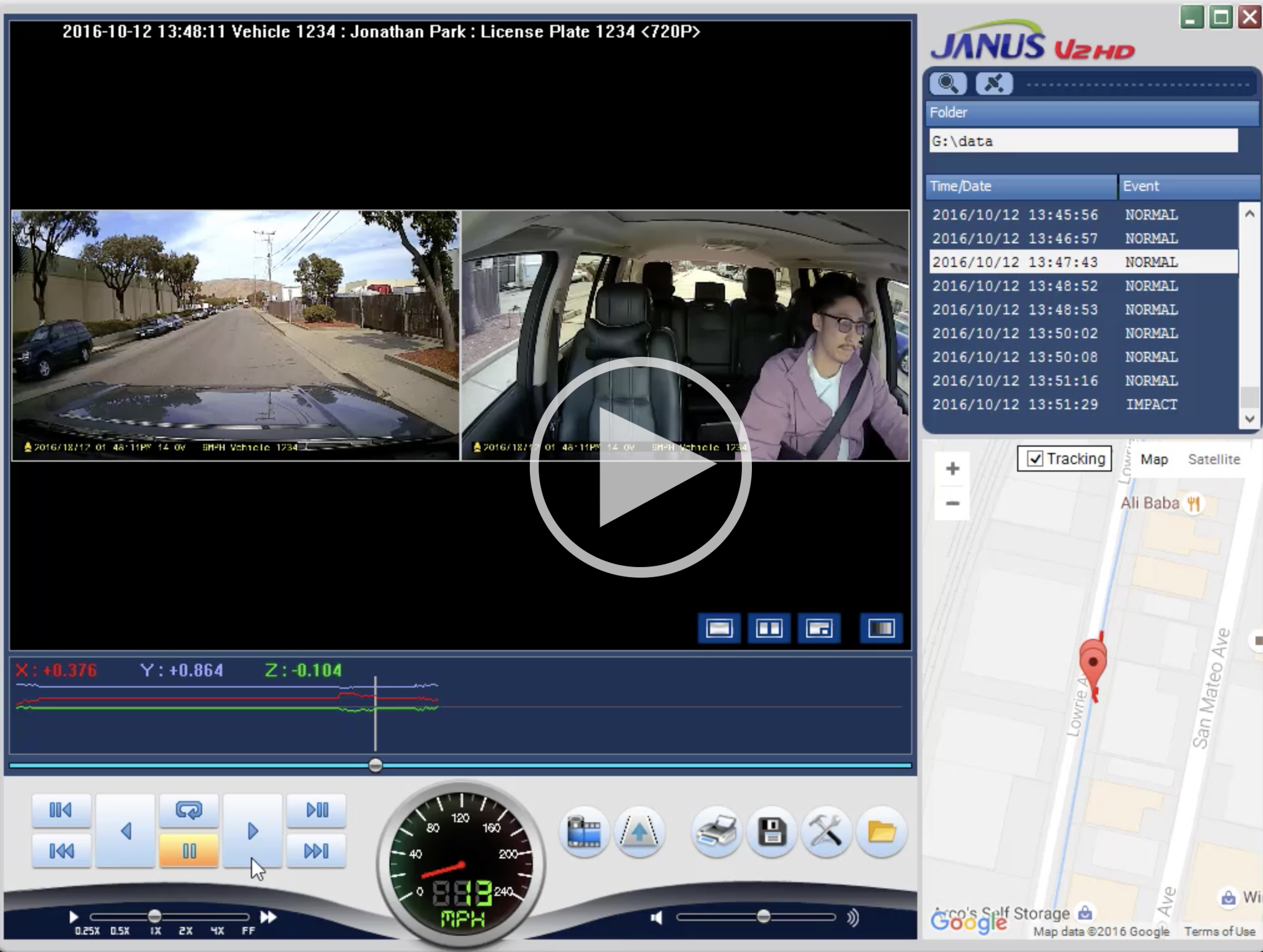
Task: Click the front camera video view
Action: click(x=235, y=336)
